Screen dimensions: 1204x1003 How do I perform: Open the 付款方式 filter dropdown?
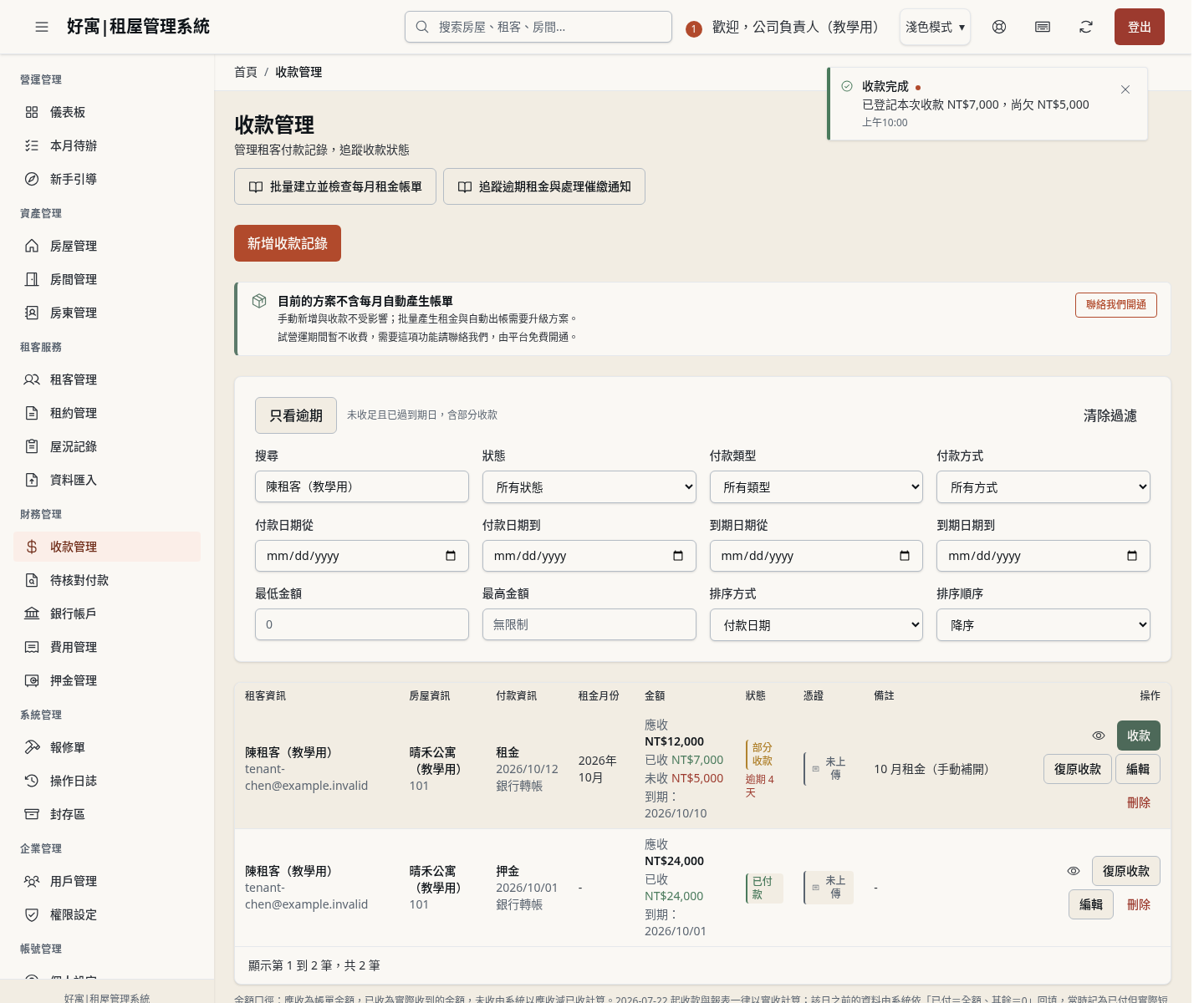pyautogui.click(x=1043, y=487)
